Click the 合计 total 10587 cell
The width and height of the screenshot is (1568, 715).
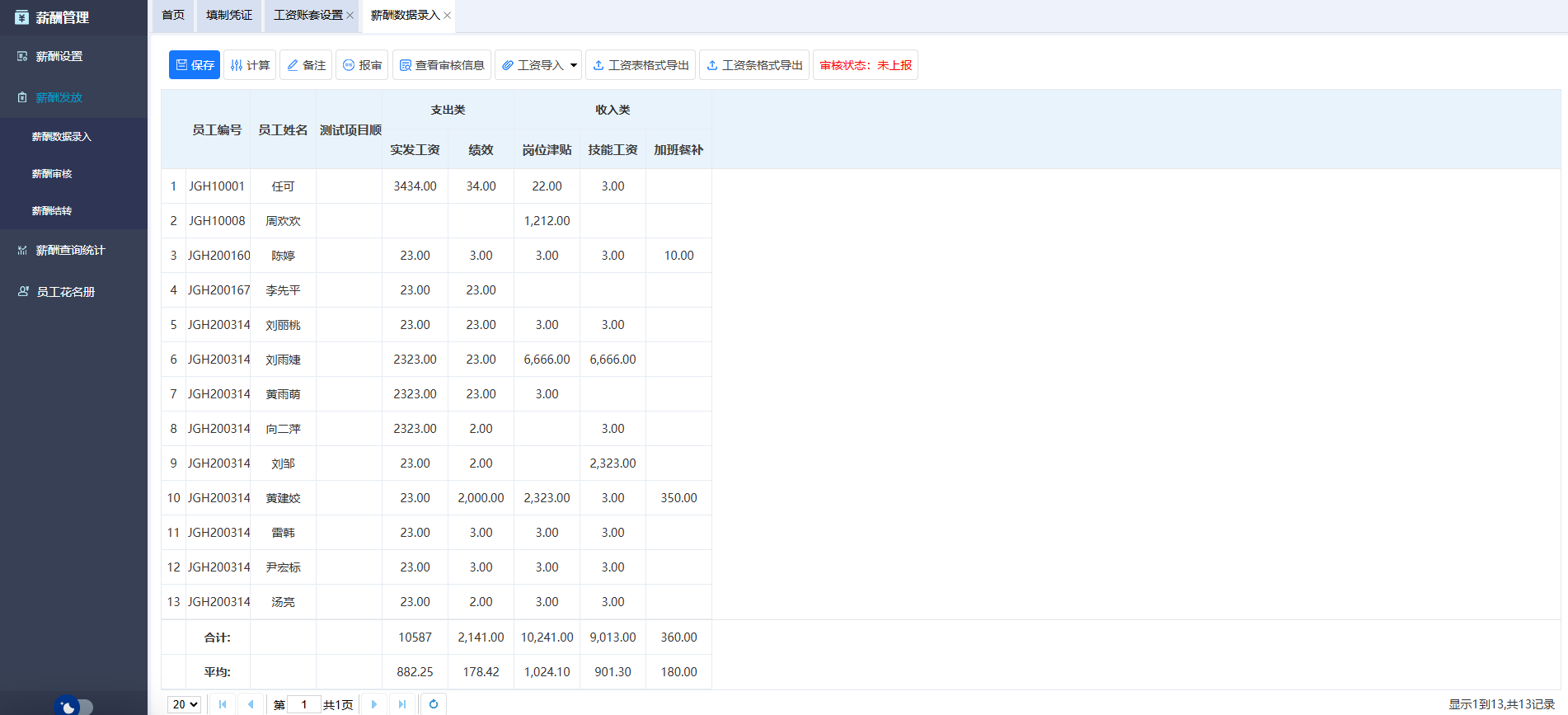[x=415, y=637]
